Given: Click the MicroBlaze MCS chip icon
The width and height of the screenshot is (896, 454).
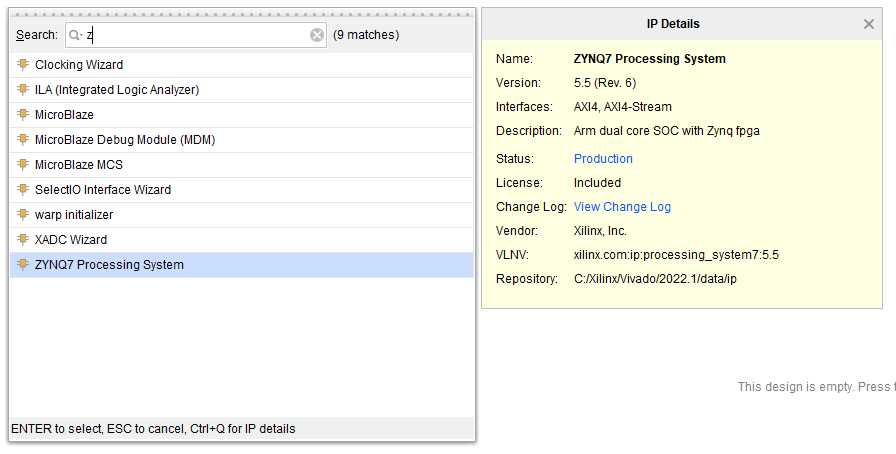Looking at the screenshot, I should [x=23, y=165].
